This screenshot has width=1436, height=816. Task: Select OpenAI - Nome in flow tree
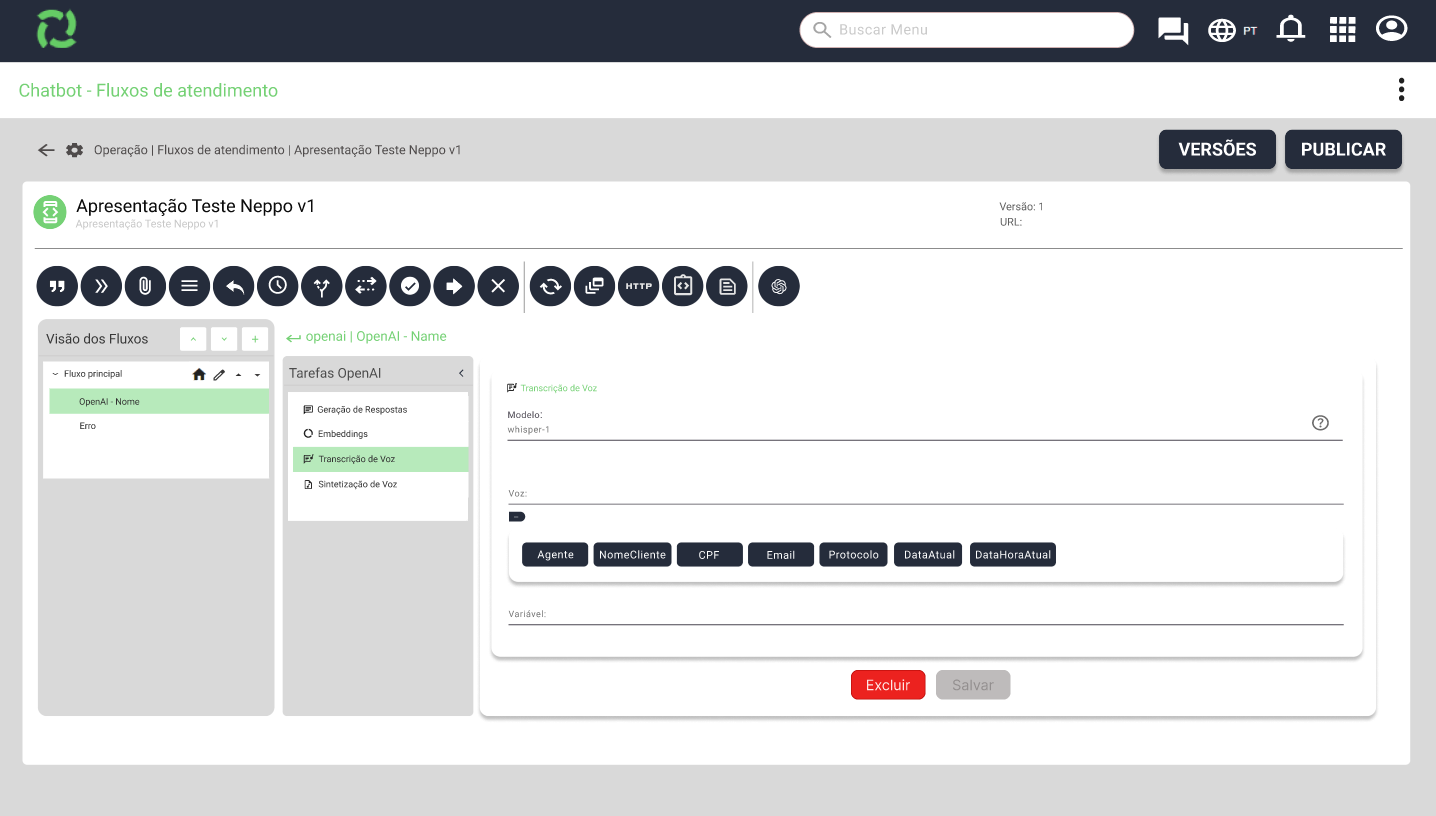pyautogui.click(x=159, y=402)
